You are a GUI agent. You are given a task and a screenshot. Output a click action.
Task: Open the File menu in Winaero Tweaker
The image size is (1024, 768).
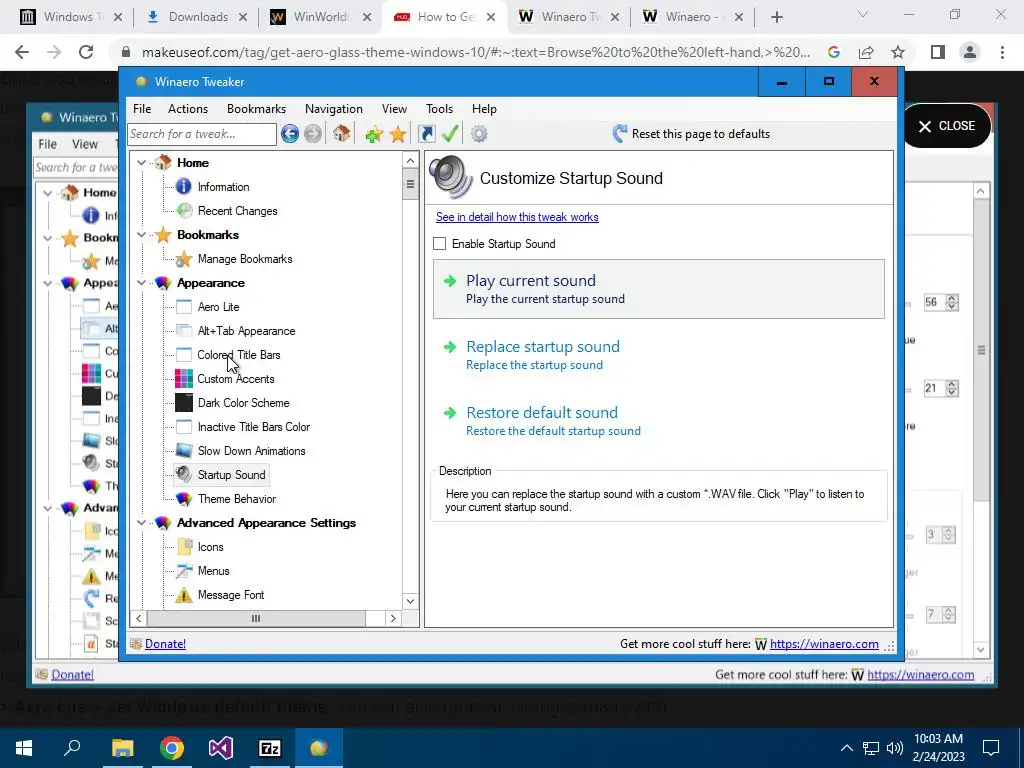point(142,109)
